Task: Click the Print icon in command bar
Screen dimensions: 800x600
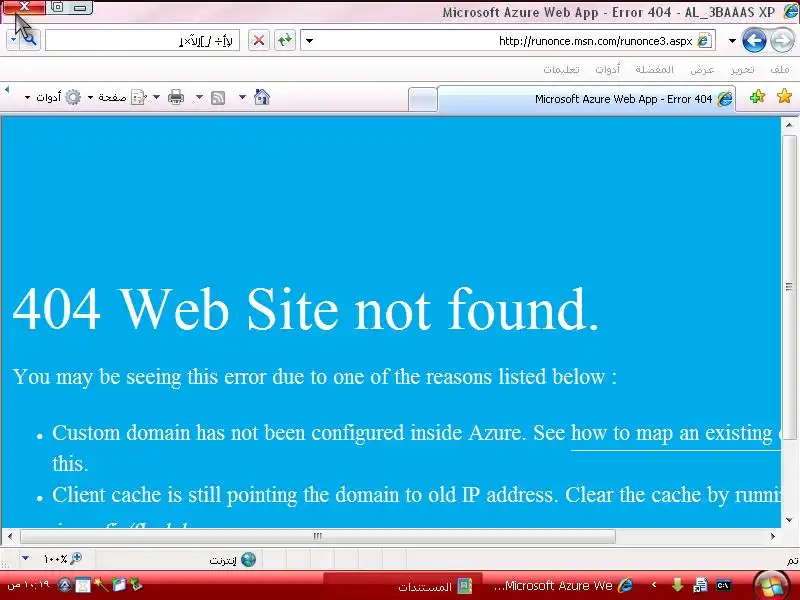Action: 176,97
